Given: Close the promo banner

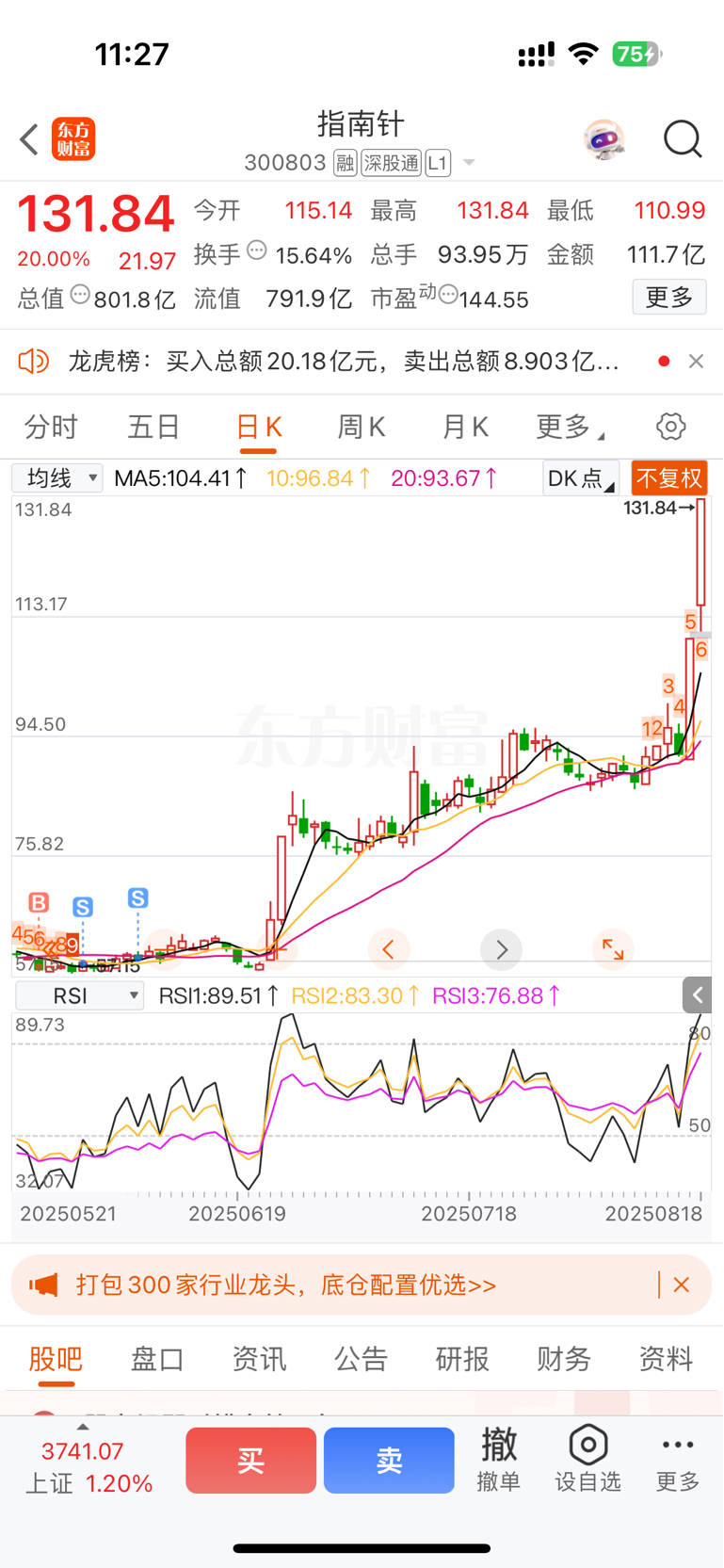Looking at the screenshot, I should [683, 1285].
